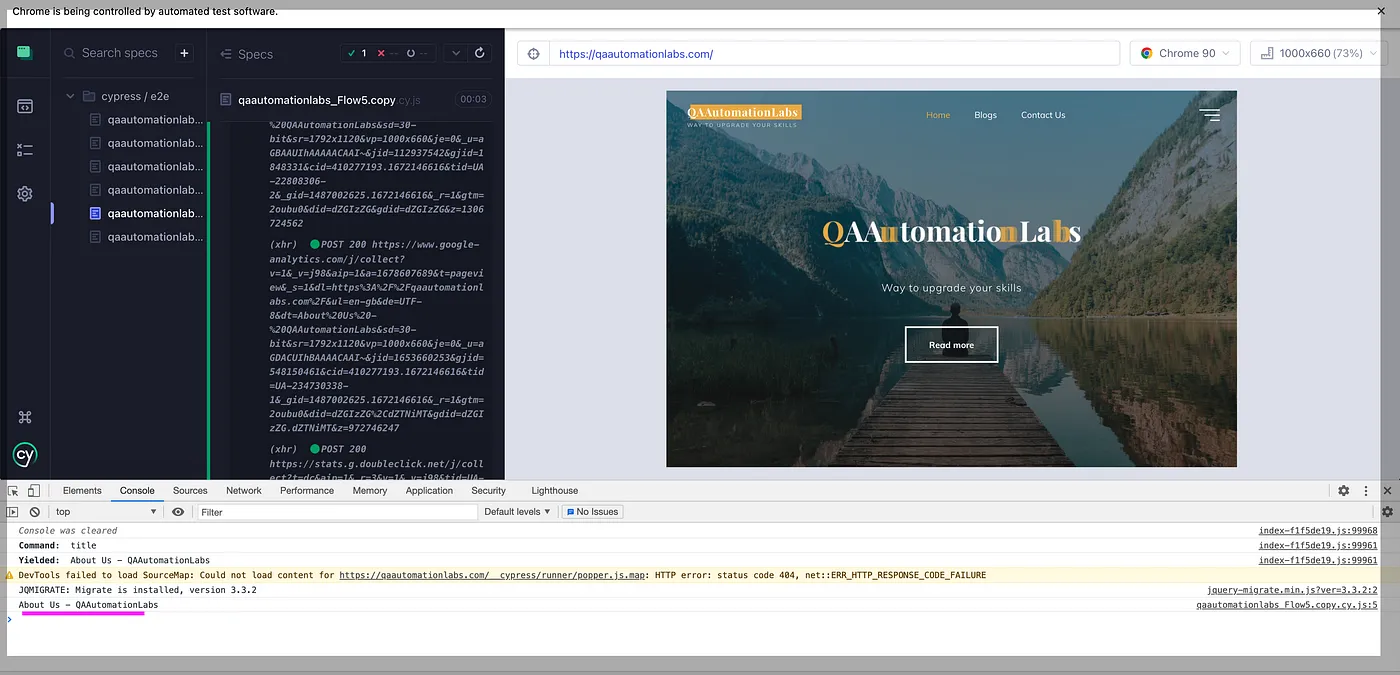Open source link index-f1f5de19.js:99968
This screenshot has width=1400, height=675.
tap(1317, 531)
